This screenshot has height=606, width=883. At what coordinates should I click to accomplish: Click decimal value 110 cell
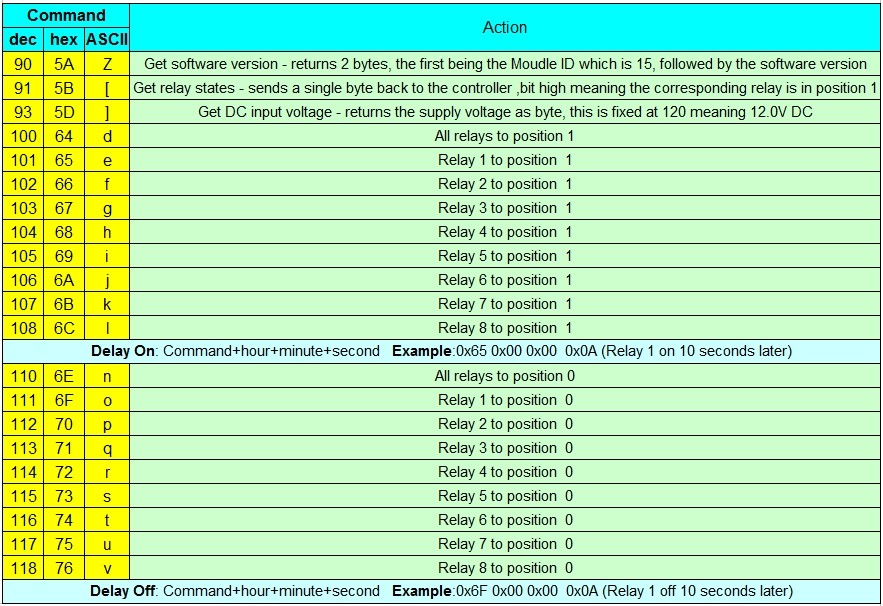click(23, 376)
